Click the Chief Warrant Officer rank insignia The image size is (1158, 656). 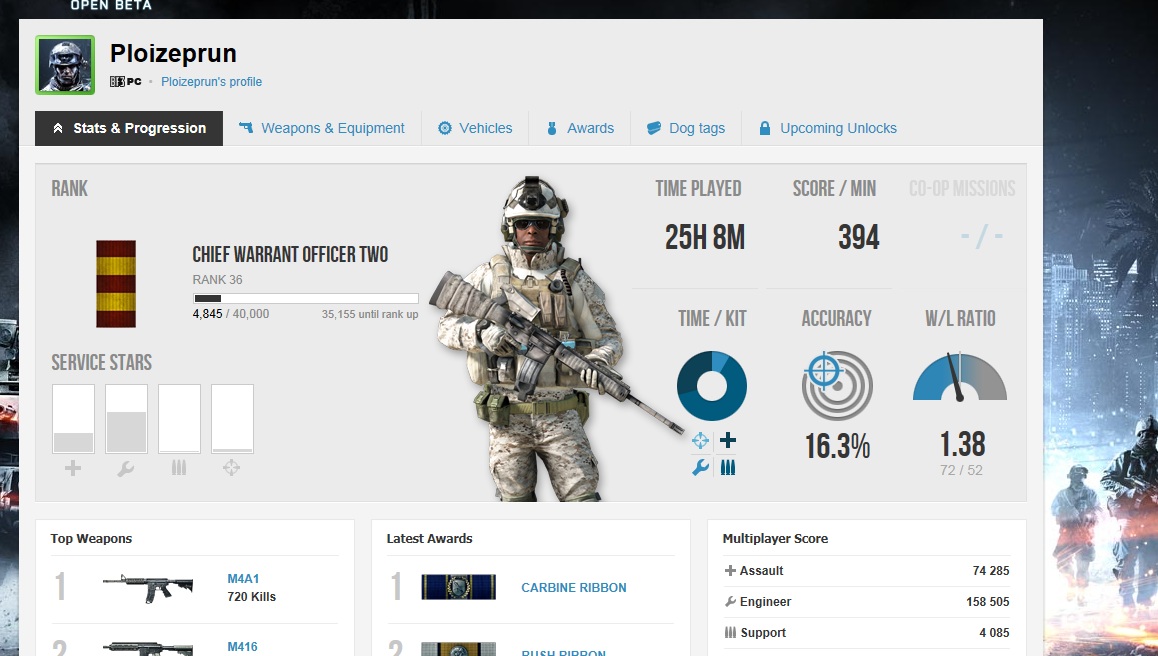point(116,284)
